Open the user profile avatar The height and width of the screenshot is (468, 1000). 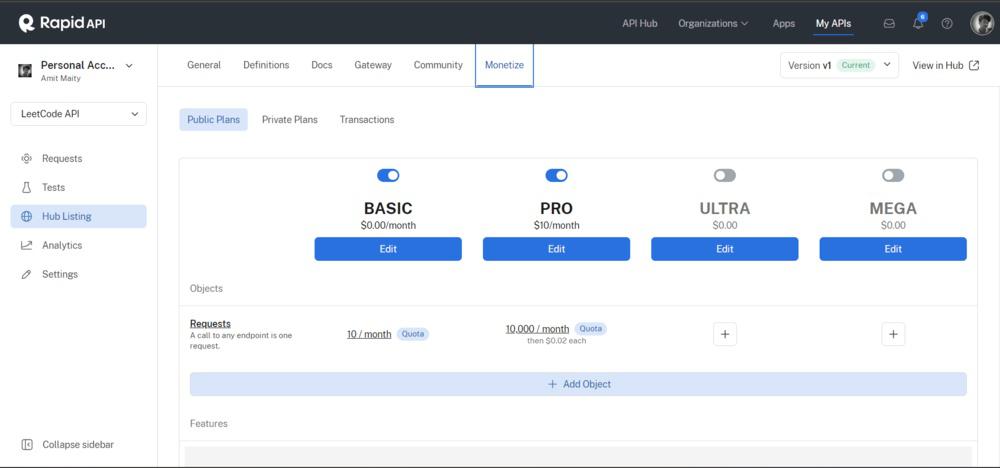coord(982,24)
